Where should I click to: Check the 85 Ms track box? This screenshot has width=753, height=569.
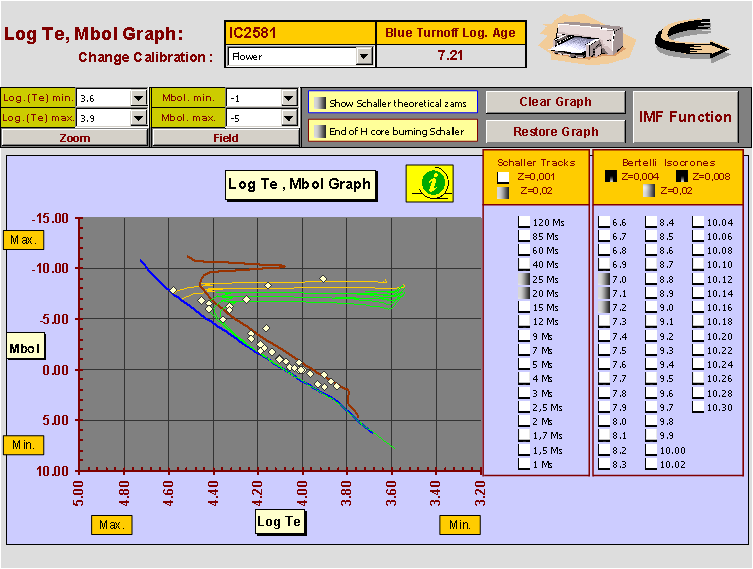524,236
